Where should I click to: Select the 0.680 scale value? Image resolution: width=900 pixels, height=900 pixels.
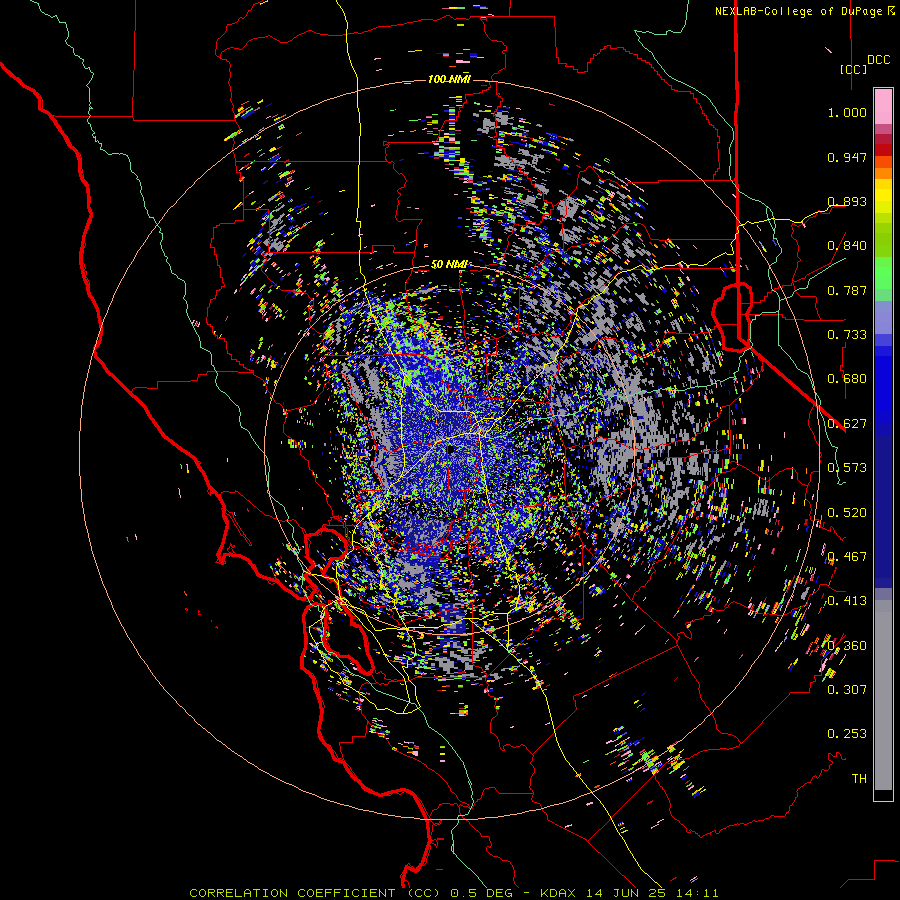click(847, 379)
